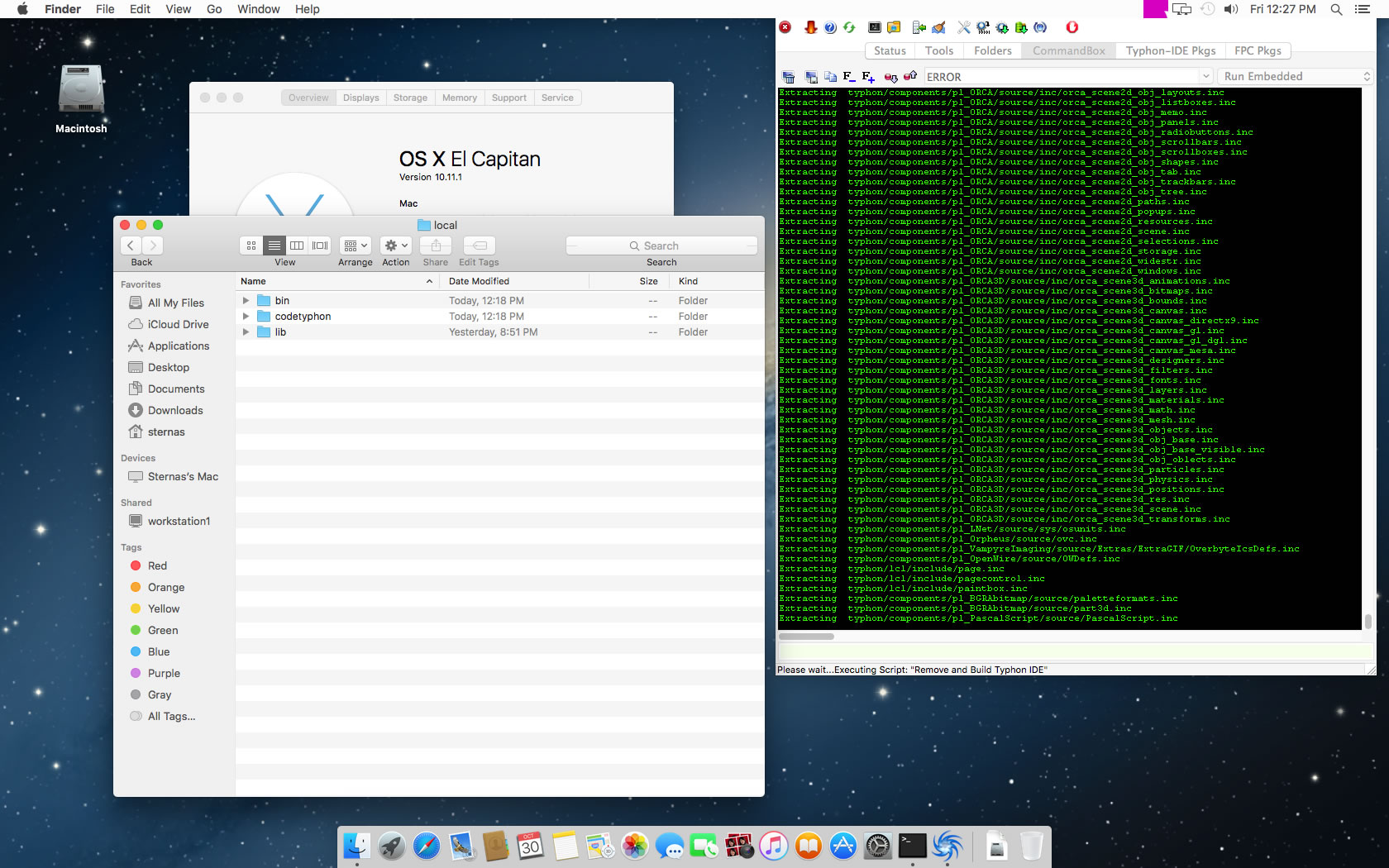The width and height of the screenshot is (1389, 868).
Task: Click the CommandBox horizontal scrollbar
Action: pos(807,637)
